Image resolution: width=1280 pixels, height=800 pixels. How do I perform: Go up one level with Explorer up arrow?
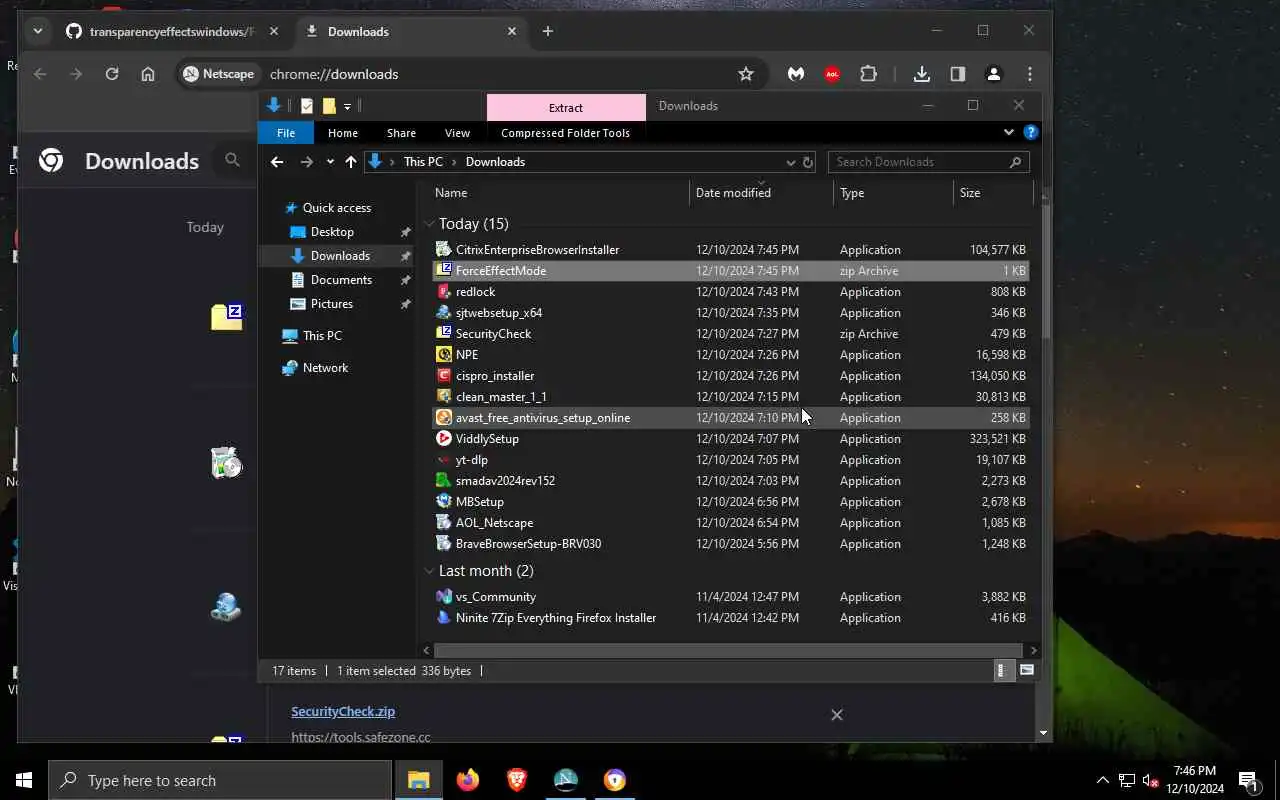351,162
